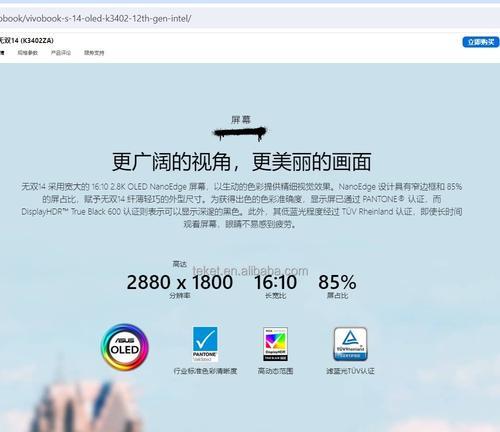
Task: Click the 屏占比 label under 85%
Action: click(x=337, y=296)
